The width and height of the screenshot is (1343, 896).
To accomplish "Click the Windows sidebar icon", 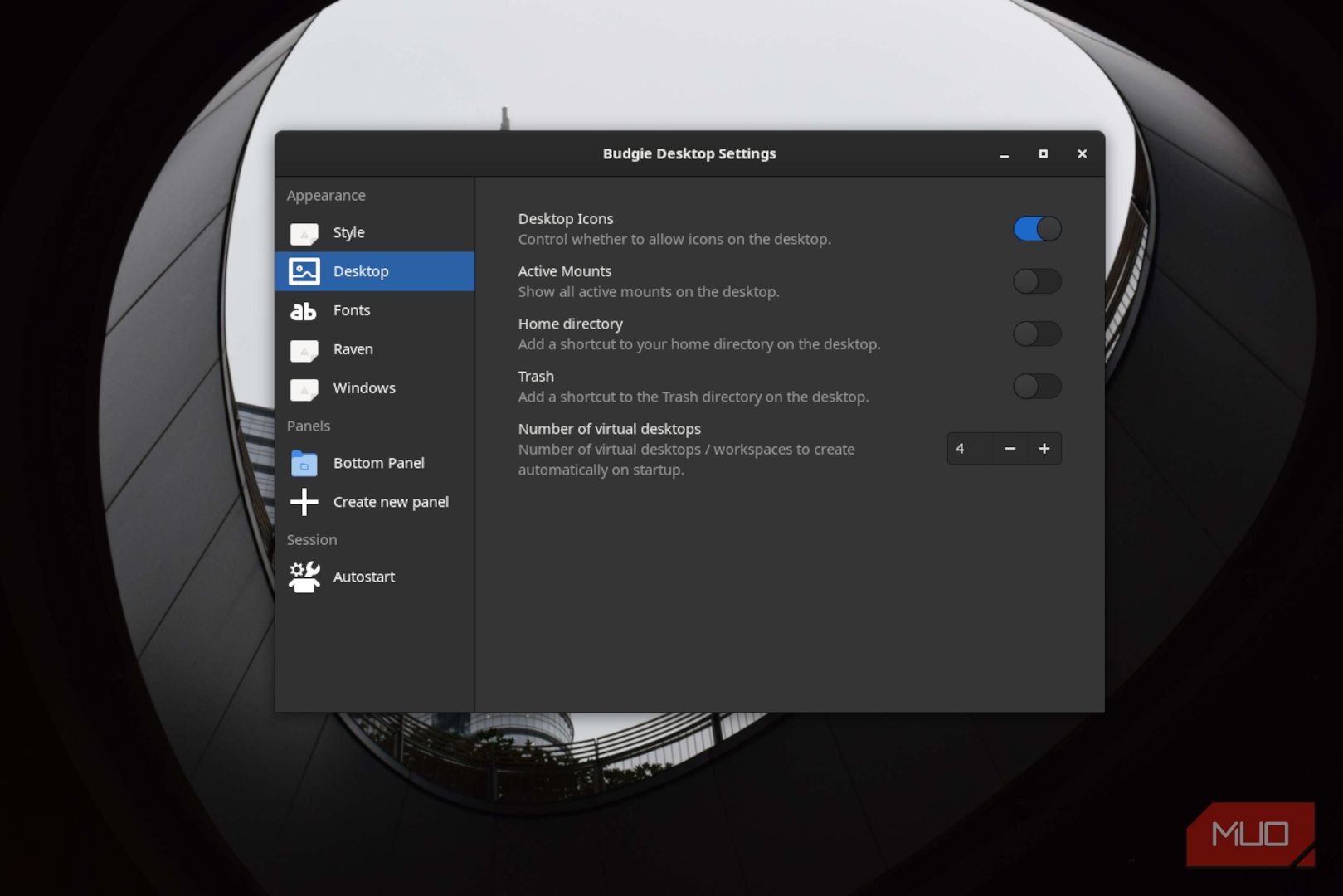I will [x=304, y=389].
